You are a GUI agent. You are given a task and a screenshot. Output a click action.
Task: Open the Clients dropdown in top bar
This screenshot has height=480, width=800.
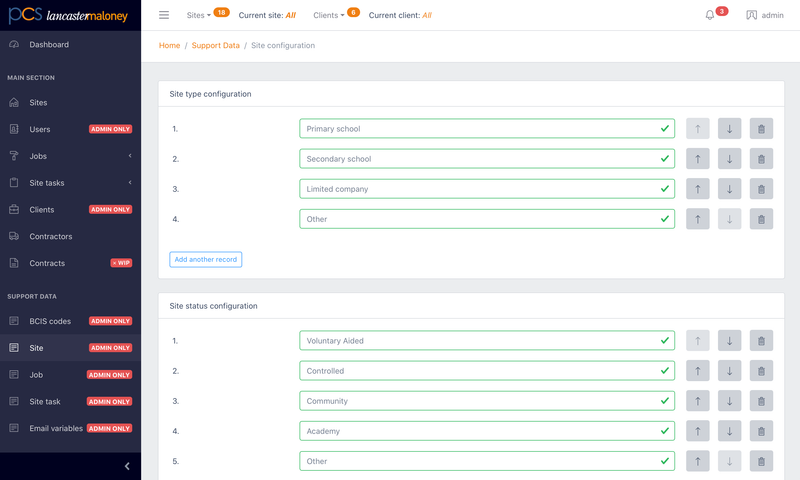pyautogui.click(x=329, y=15)
